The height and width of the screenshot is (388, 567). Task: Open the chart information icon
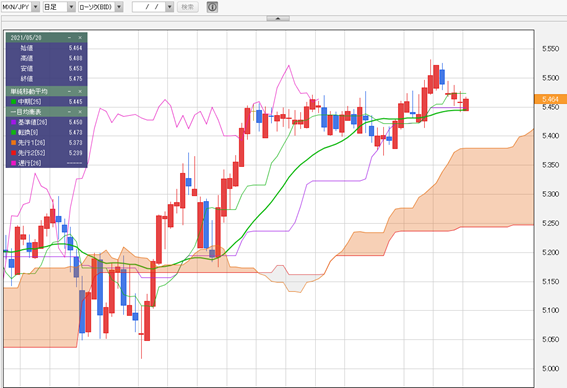(212, 7)
